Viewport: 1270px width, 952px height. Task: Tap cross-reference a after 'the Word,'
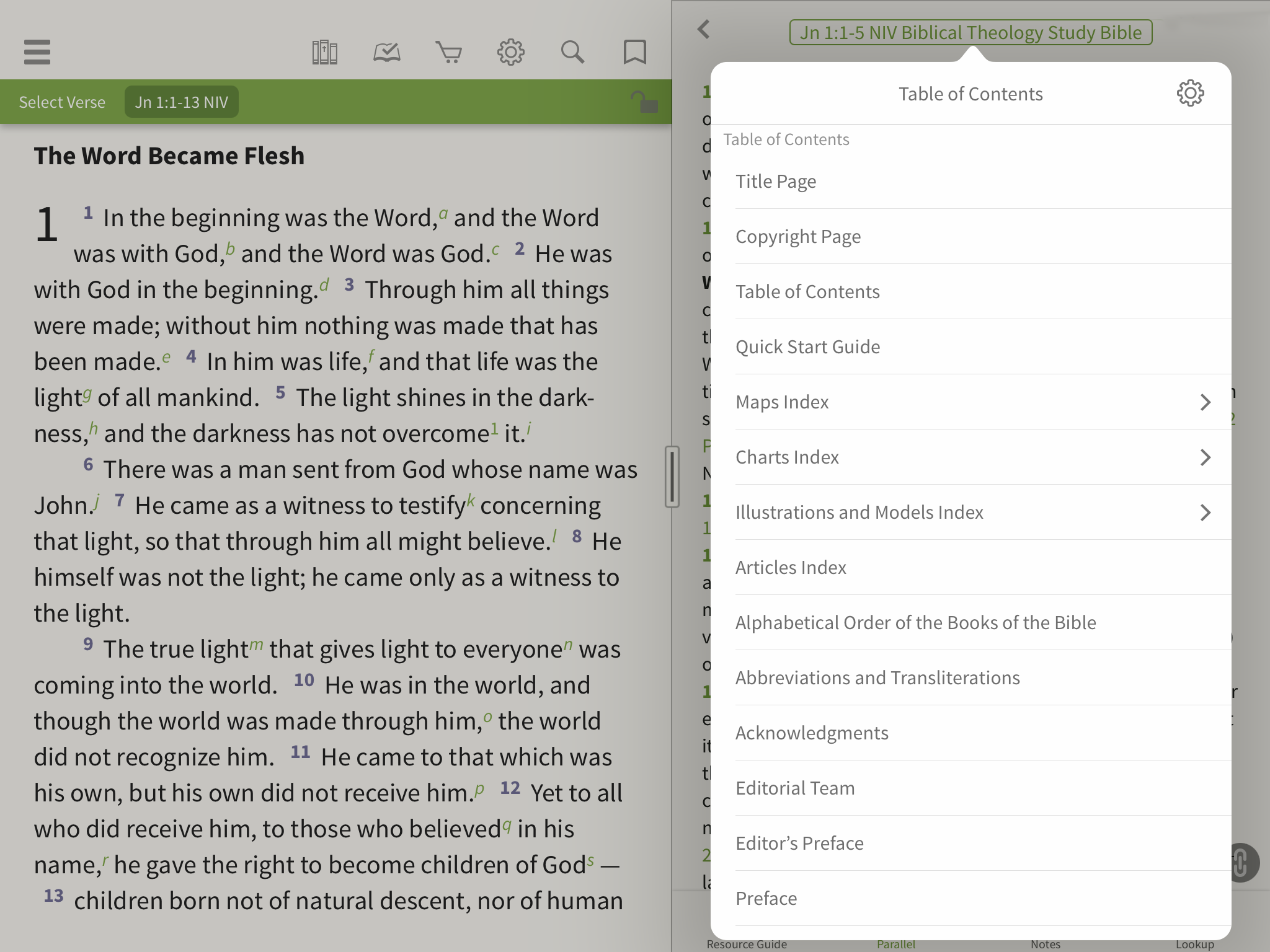pyautogui.click(x=443, y=213)
